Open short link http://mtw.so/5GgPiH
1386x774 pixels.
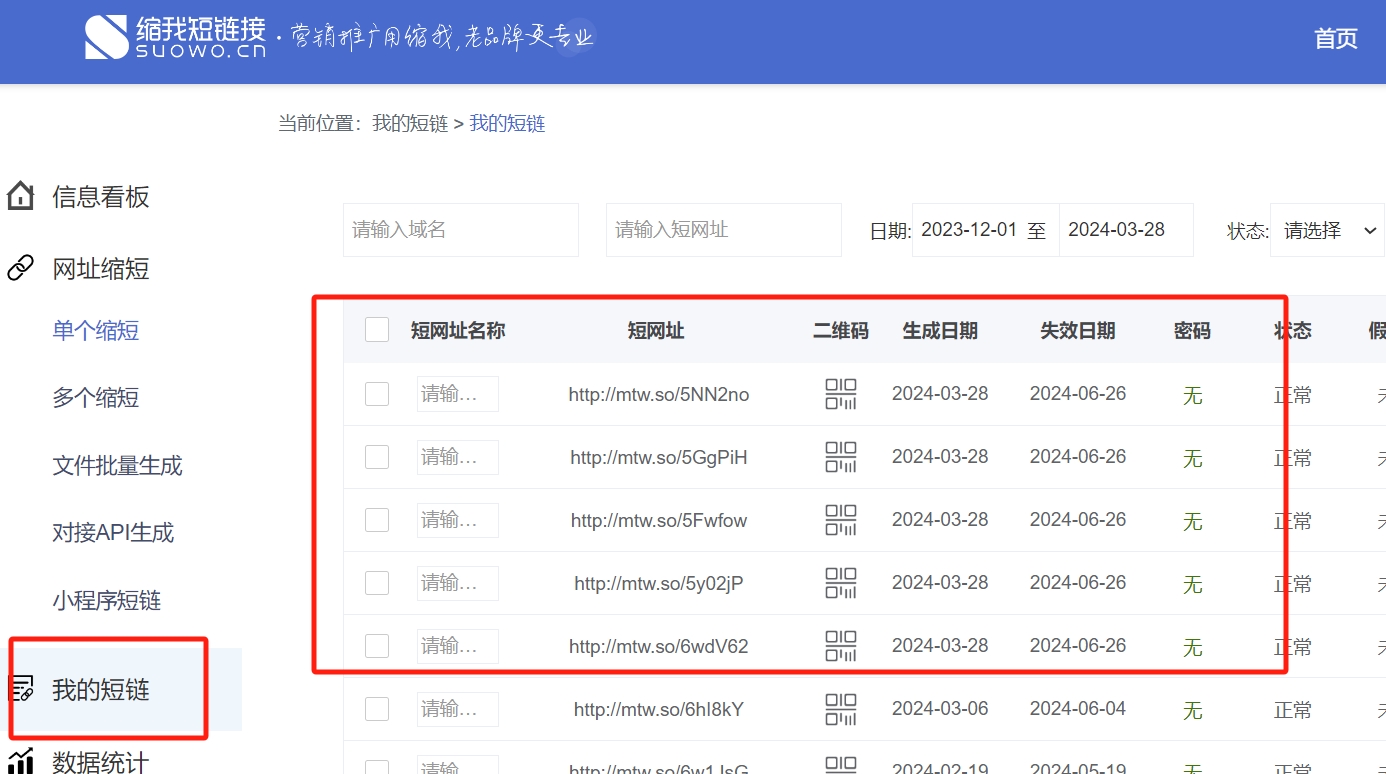(x=659, y=458)
